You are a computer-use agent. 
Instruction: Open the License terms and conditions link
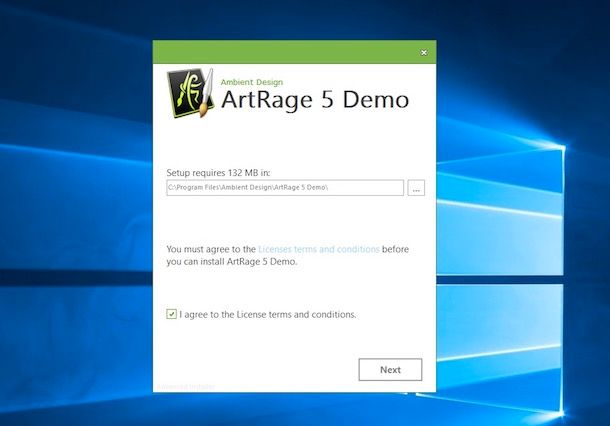click(319, 249)
